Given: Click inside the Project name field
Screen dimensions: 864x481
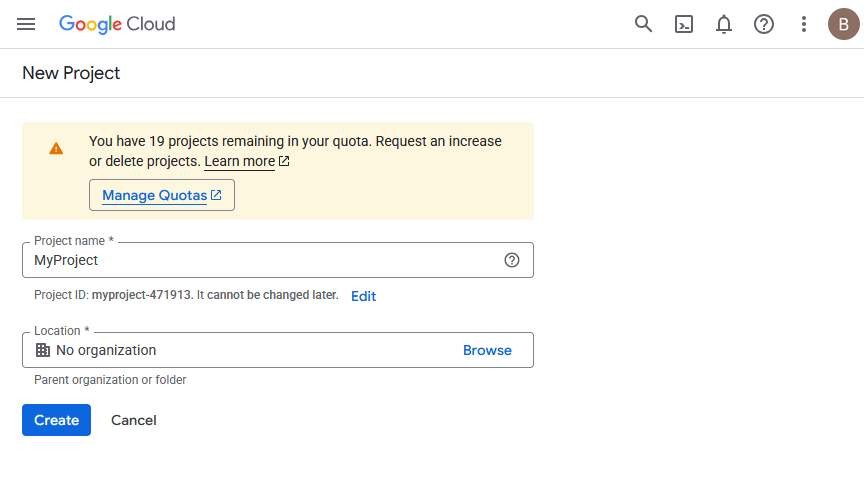Looking at the screenshot, I should tap(278, 260).
